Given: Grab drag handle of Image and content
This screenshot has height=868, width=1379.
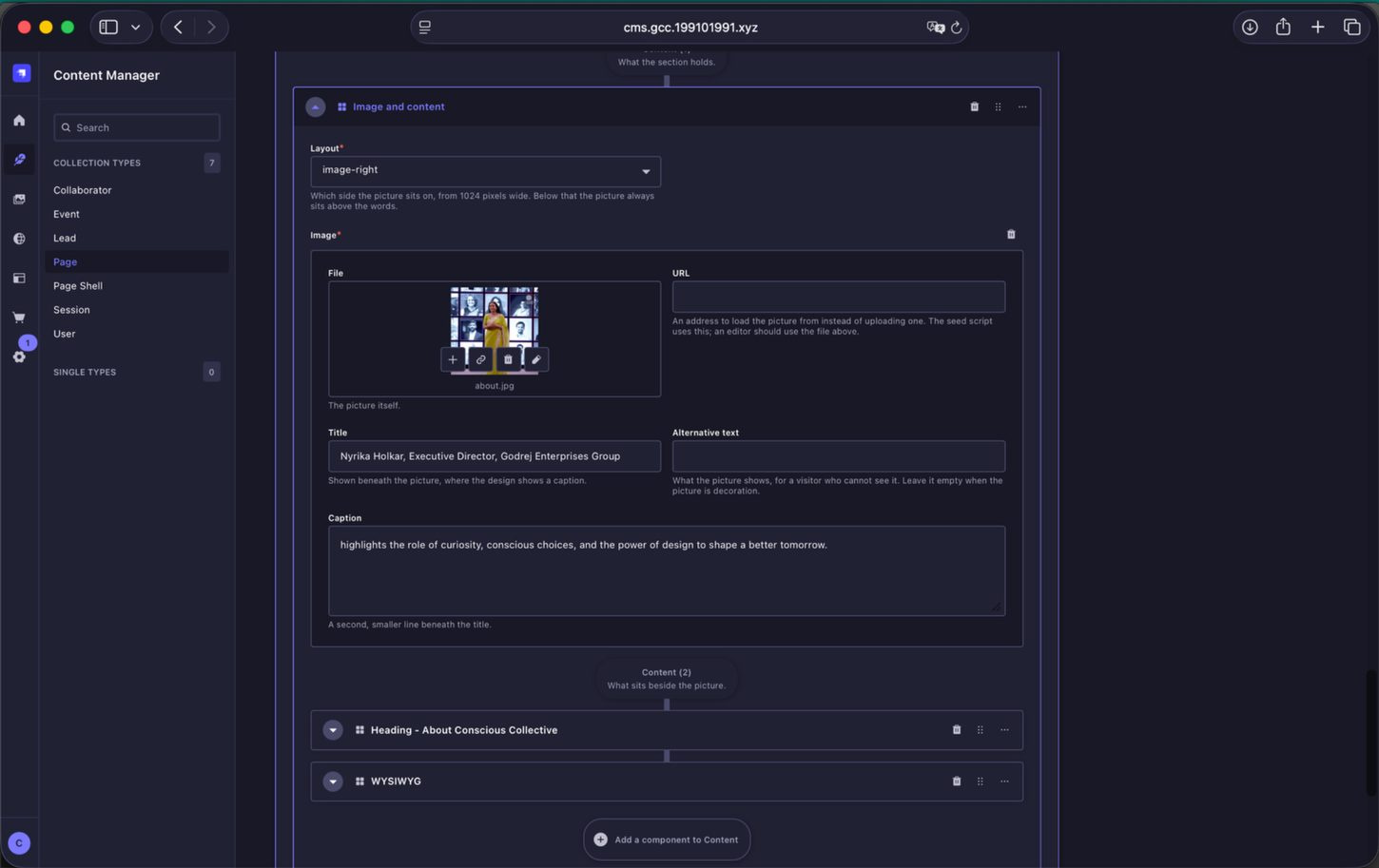Looking at the screenshot, I should pos(998,106).
